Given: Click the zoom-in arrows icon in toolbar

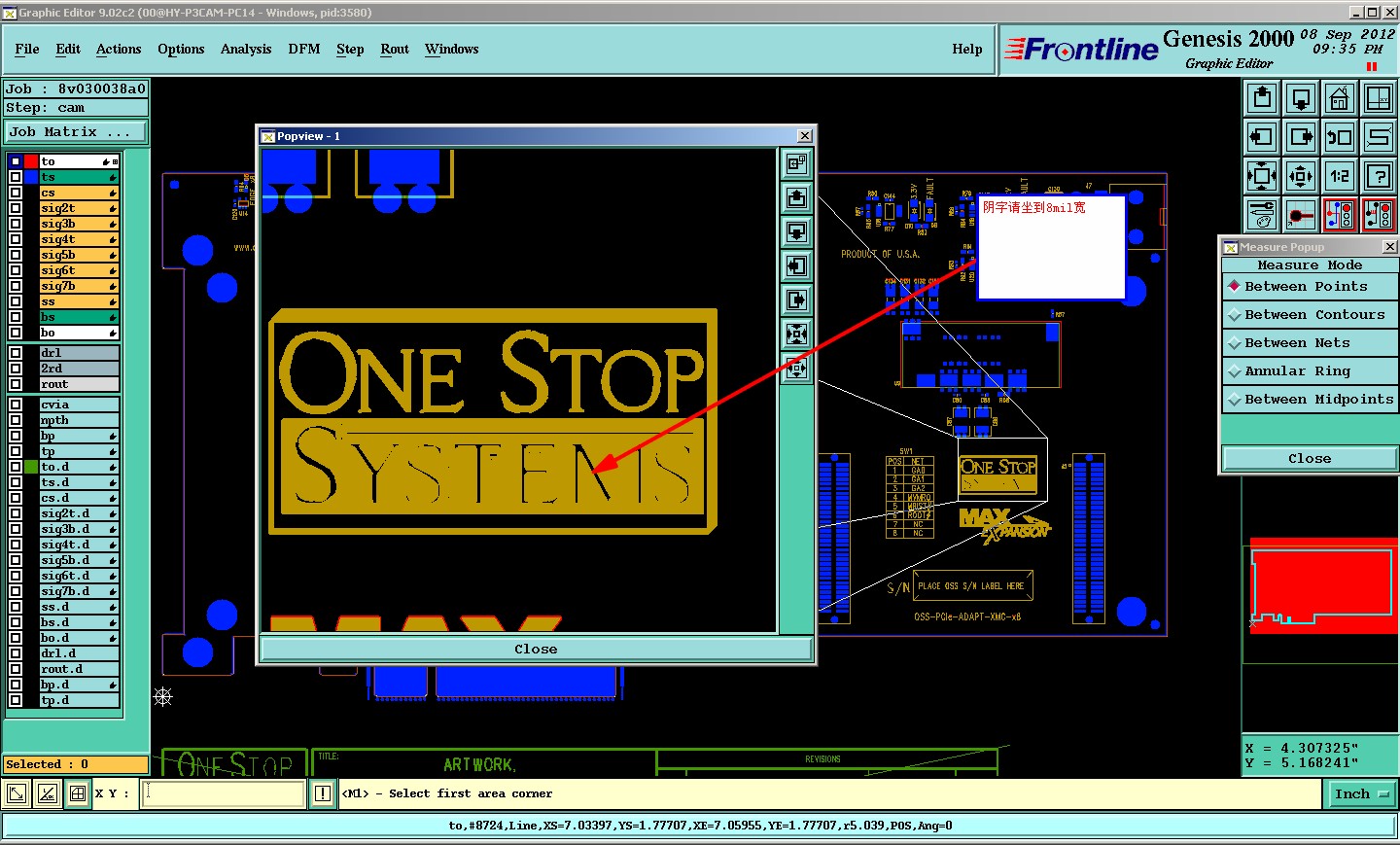Looking at the screenshot, I should pyautogui.click(x=1262, y=176).
